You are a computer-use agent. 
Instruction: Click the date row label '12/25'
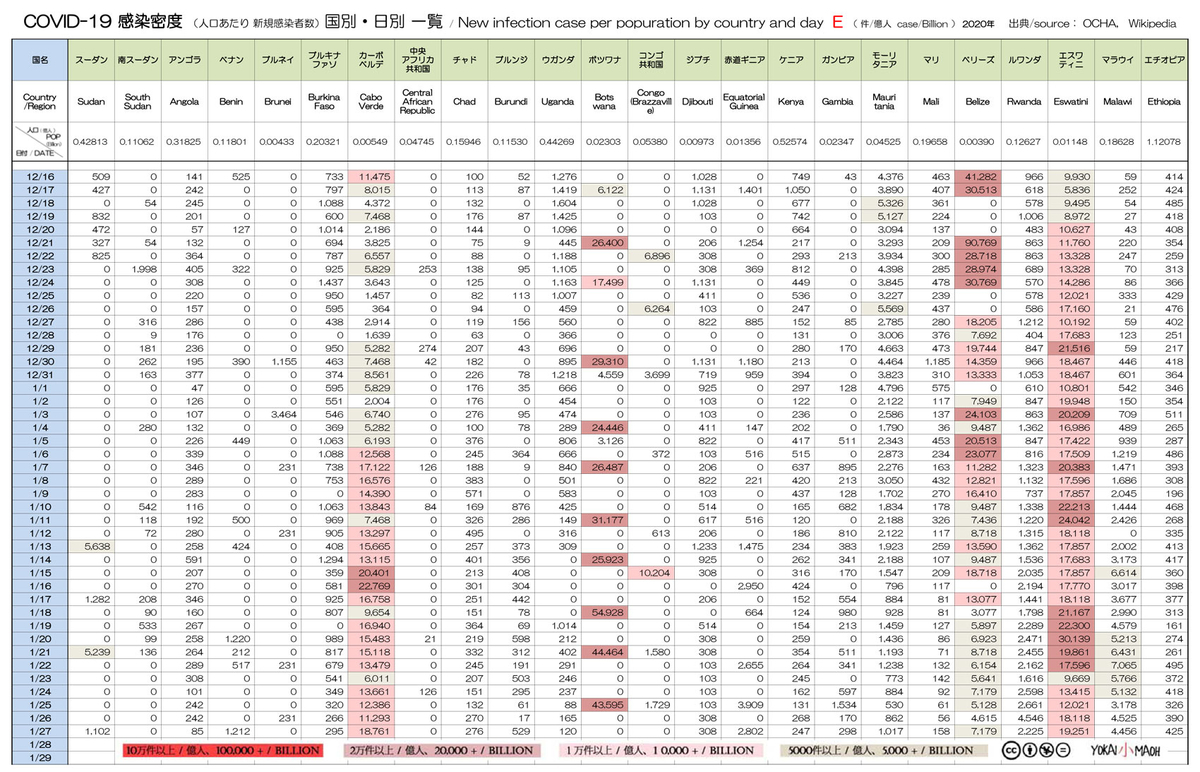[x=41, y=296]
